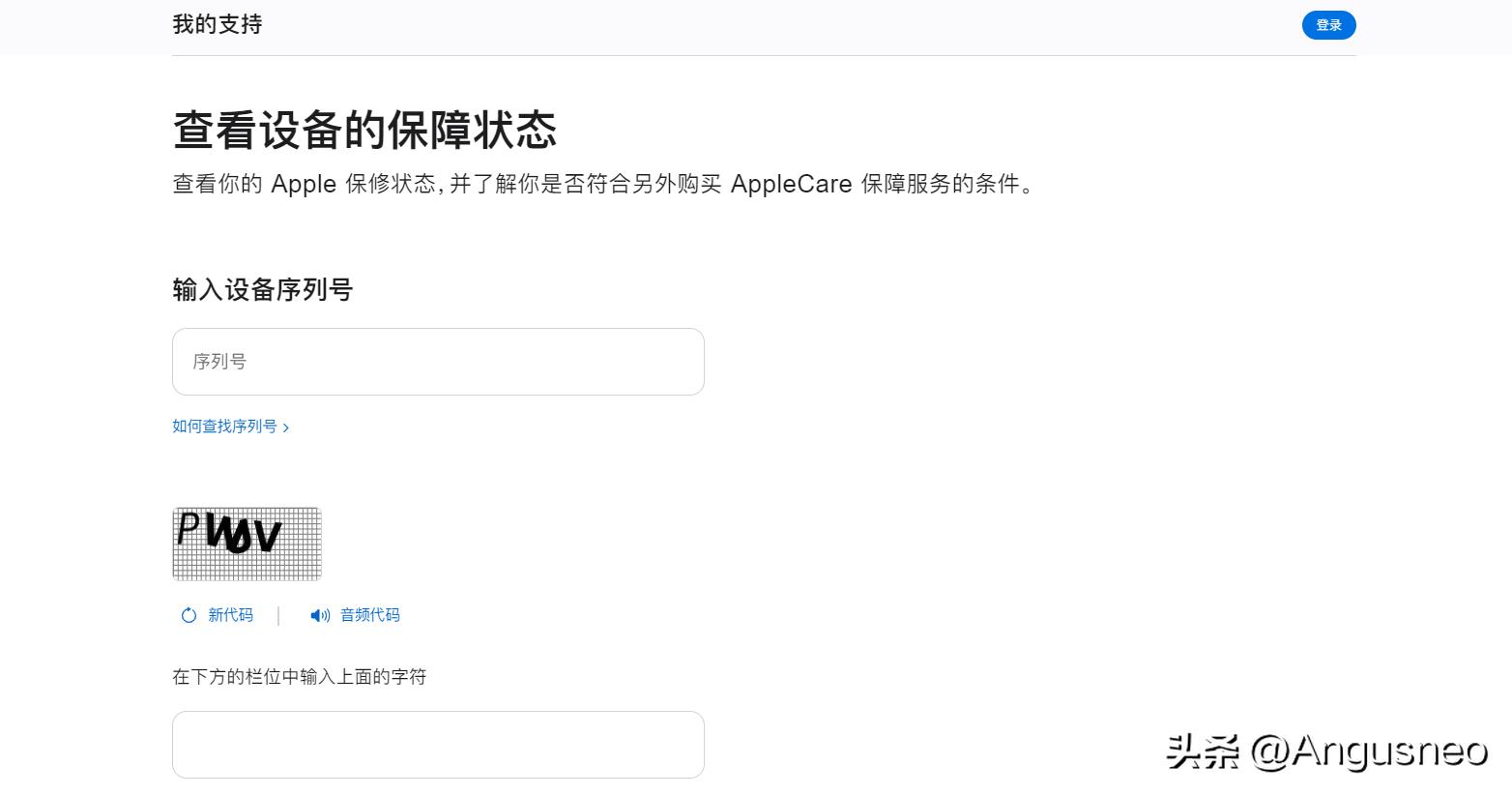Viewport: 1512px width, 795px height.
Task: Refresh the CAPTCHA with 新代码
Action: tap(229, 615)
